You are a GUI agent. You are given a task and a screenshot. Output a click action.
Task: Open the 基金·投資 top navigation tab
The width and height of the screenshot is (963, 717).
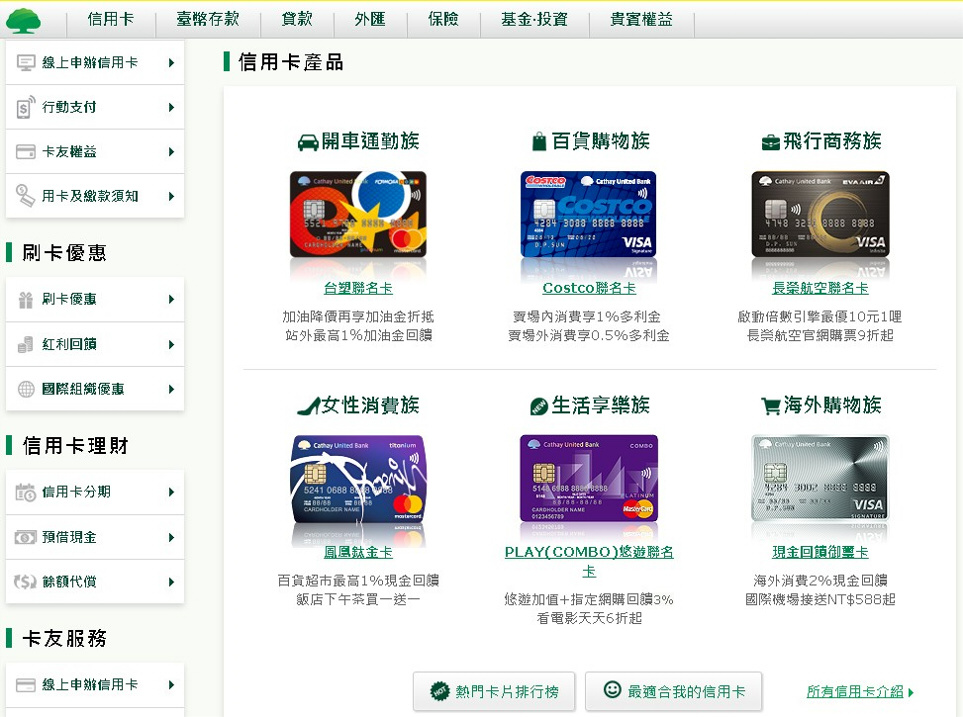534,19
